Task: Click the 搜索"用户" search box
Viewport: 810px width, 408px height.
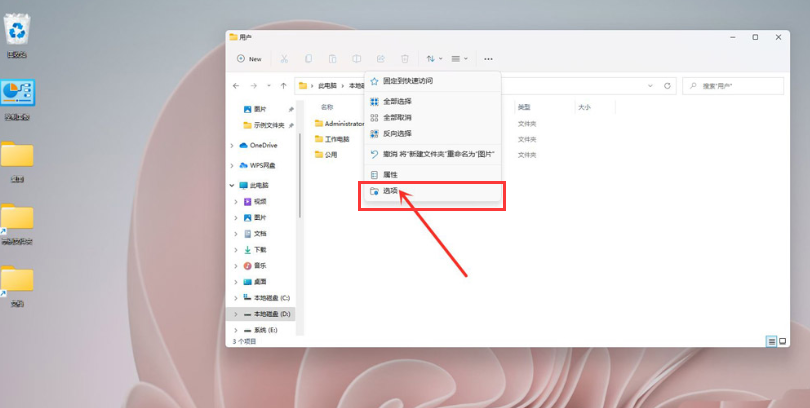Action: tap(735, 87)
